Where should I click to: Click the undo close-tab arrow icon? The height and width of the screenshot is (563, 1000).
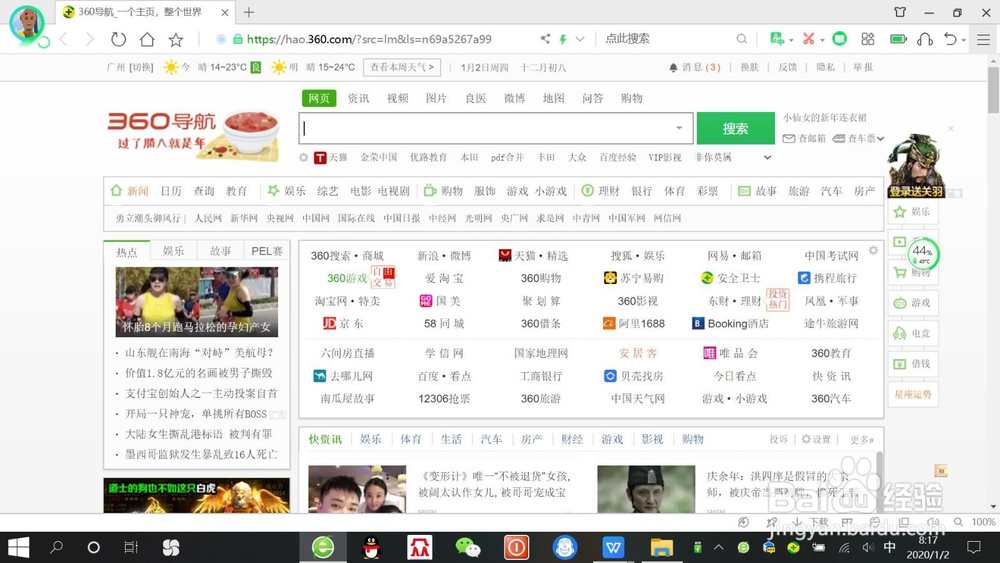(950, 39)
